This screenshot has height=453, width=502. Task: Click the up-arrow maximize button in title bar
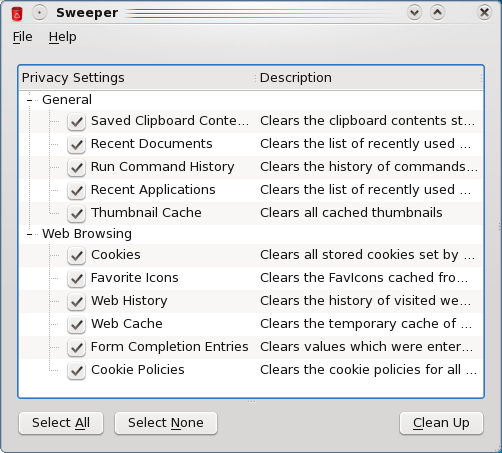coord(437,13)
